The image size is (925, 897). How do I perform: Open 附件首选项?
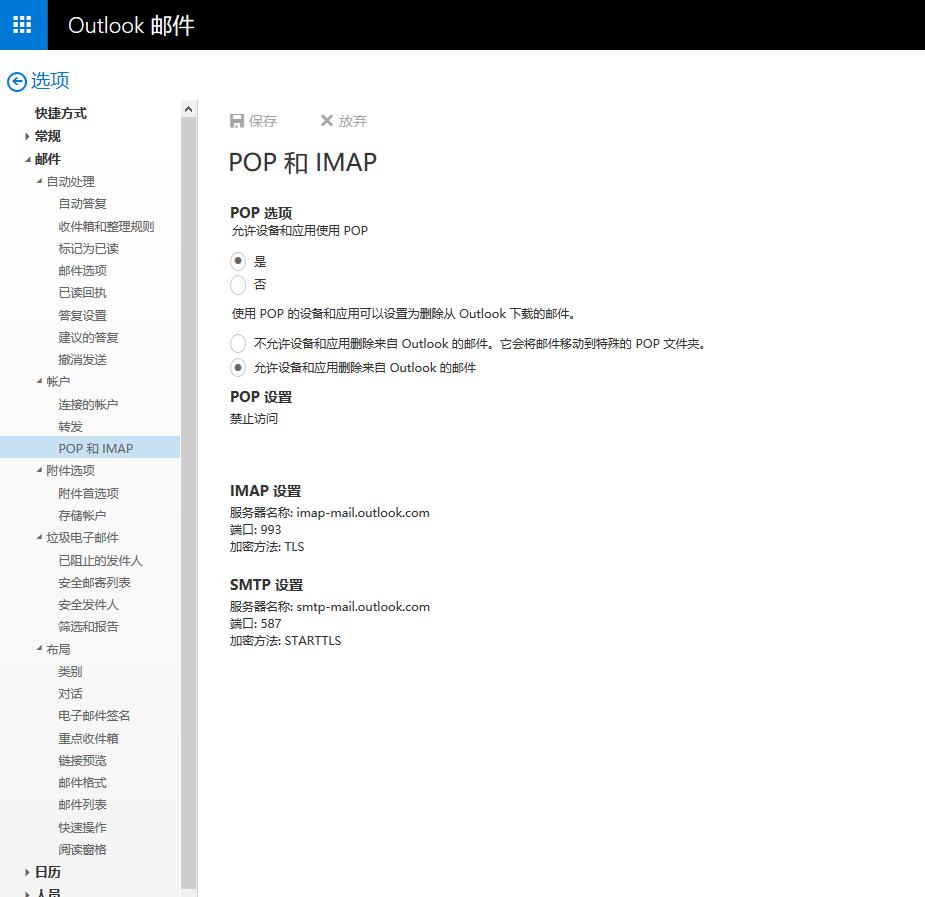click(x=88, y=493)
